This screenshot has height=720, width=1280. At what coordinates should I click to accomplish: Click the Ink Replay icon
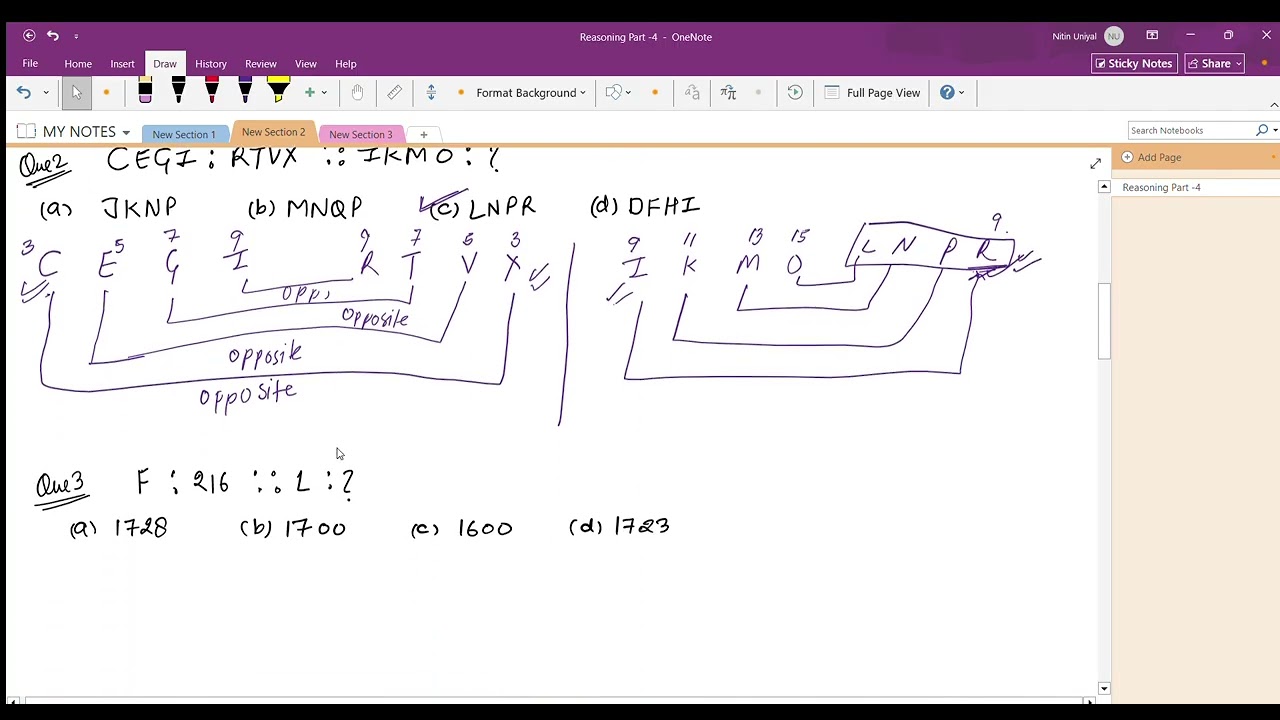pos(795,93)
